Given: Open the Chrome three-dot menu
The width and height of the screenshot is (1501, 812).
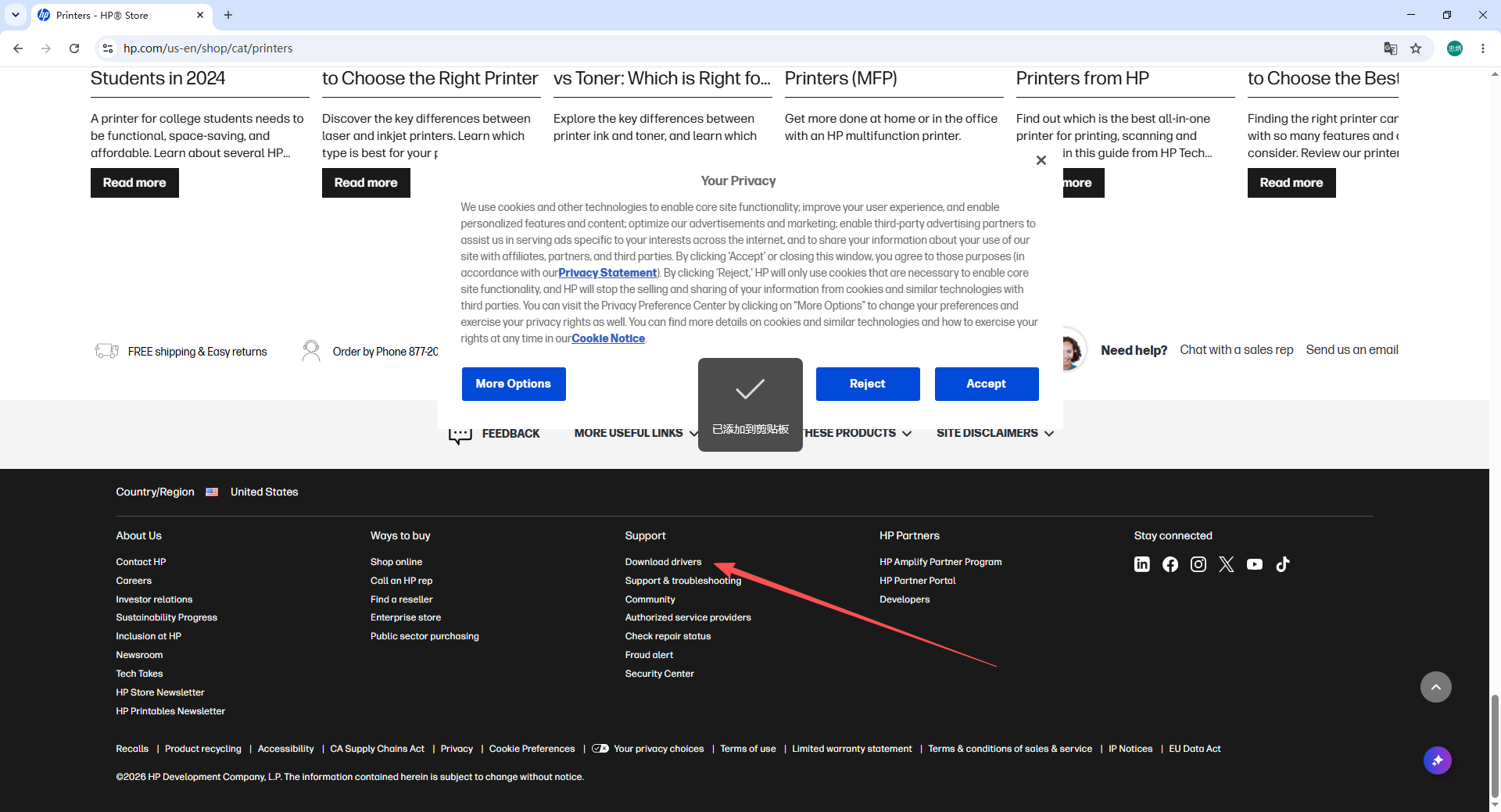Looking at the screenshot, I should click(x=1483, y=48).
